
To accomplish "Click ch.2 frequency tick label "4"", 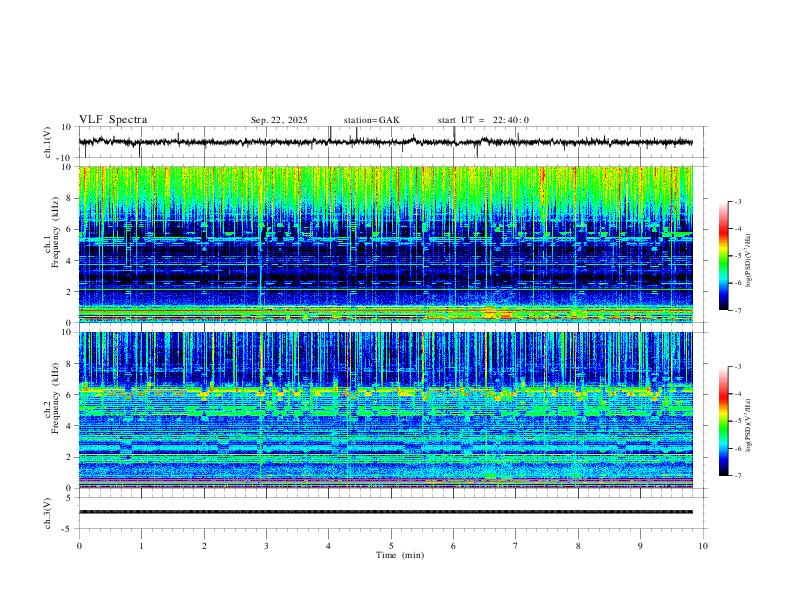I will (x=69, y=426).
